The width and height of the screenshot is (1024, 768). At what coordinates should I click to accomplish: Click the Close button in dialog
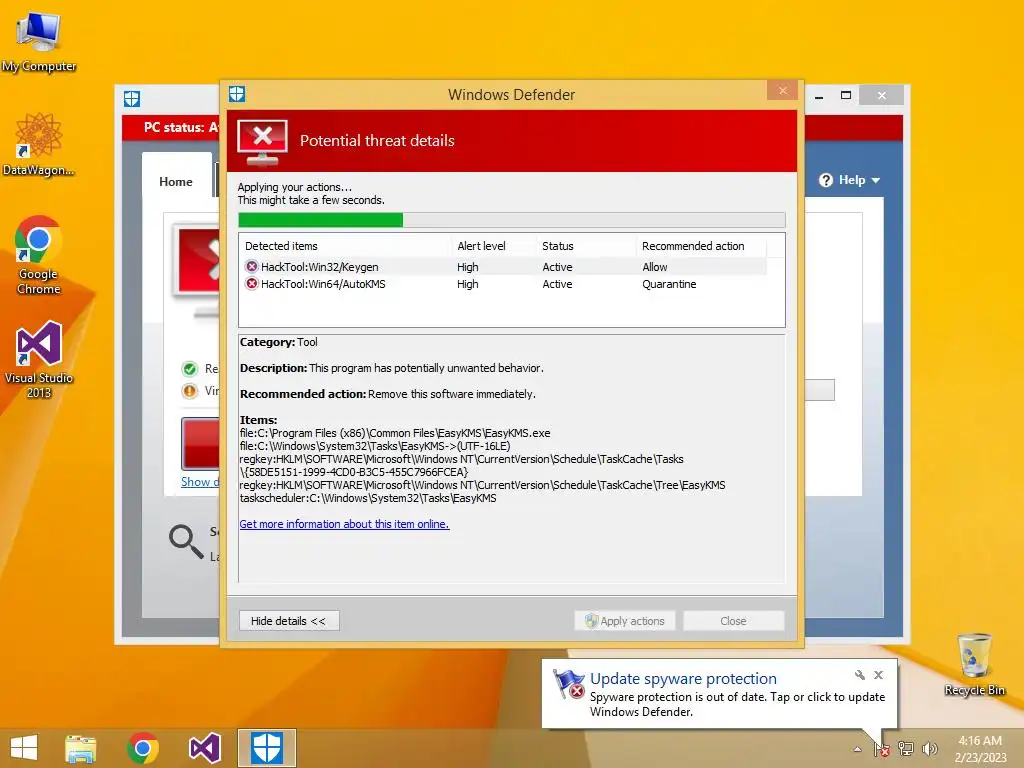tap(733, 620)
